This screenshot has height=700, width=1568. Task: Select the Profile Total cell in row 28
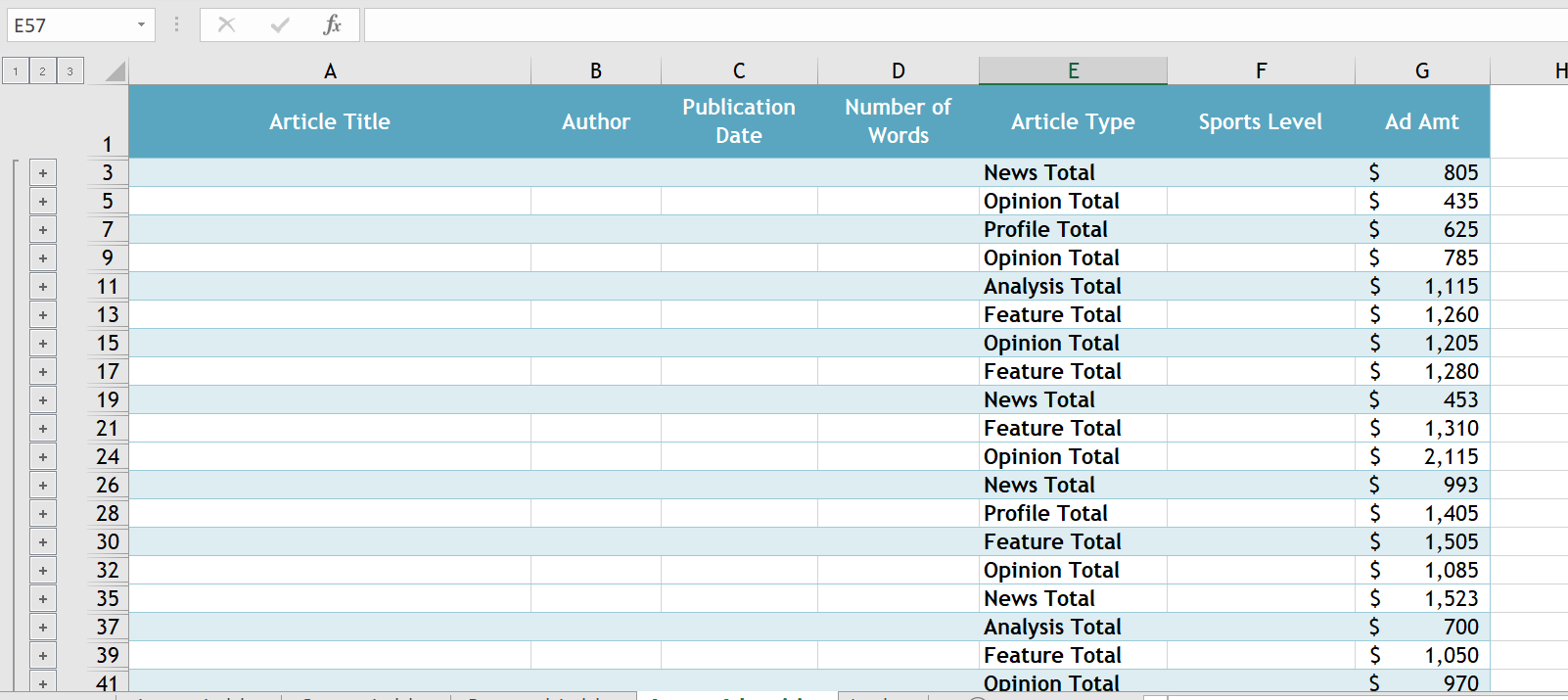pyautogui.click(x=1073, y=514)
